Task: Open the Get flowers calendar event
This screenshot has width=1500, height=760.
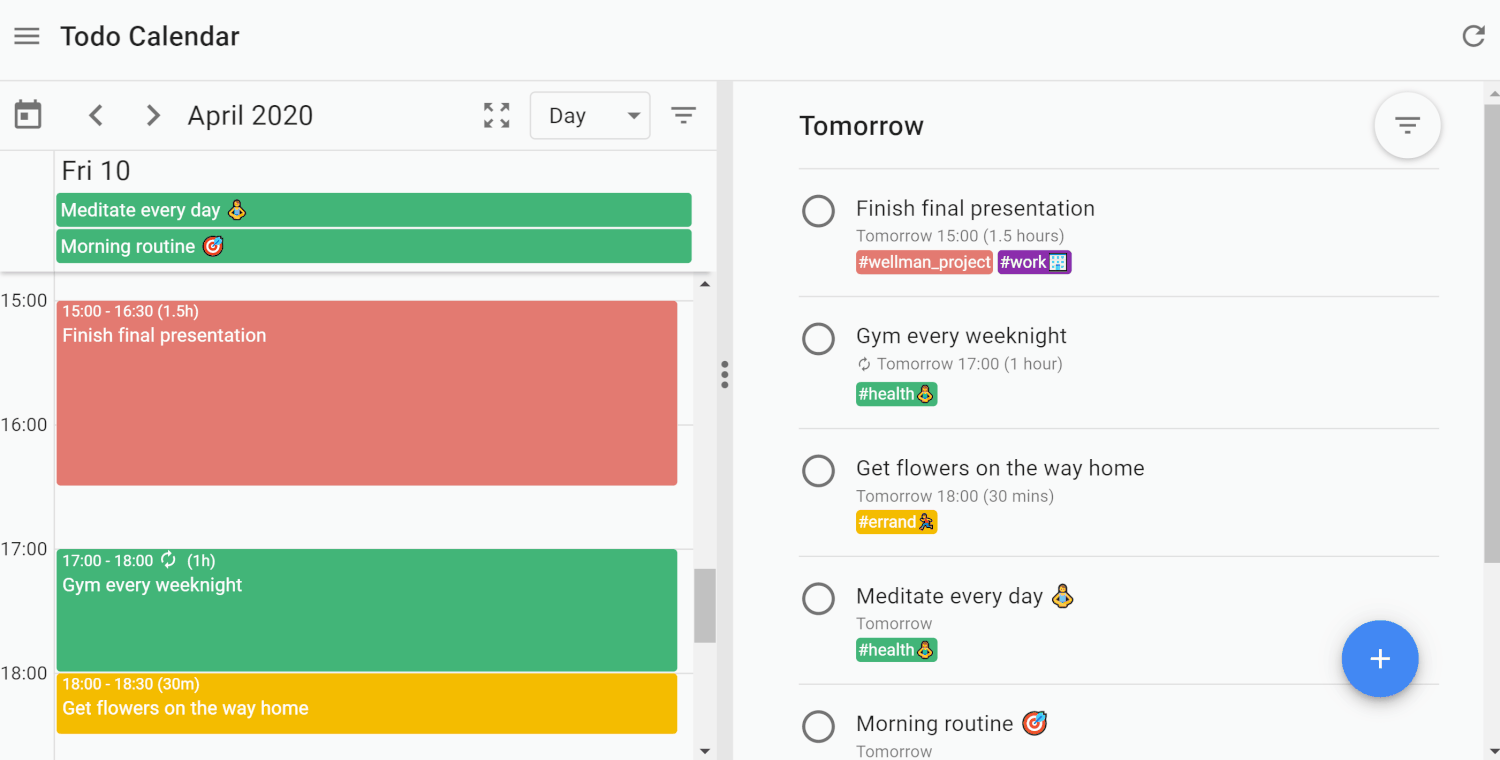Action: pyautogui.click(x=367, y=703)
